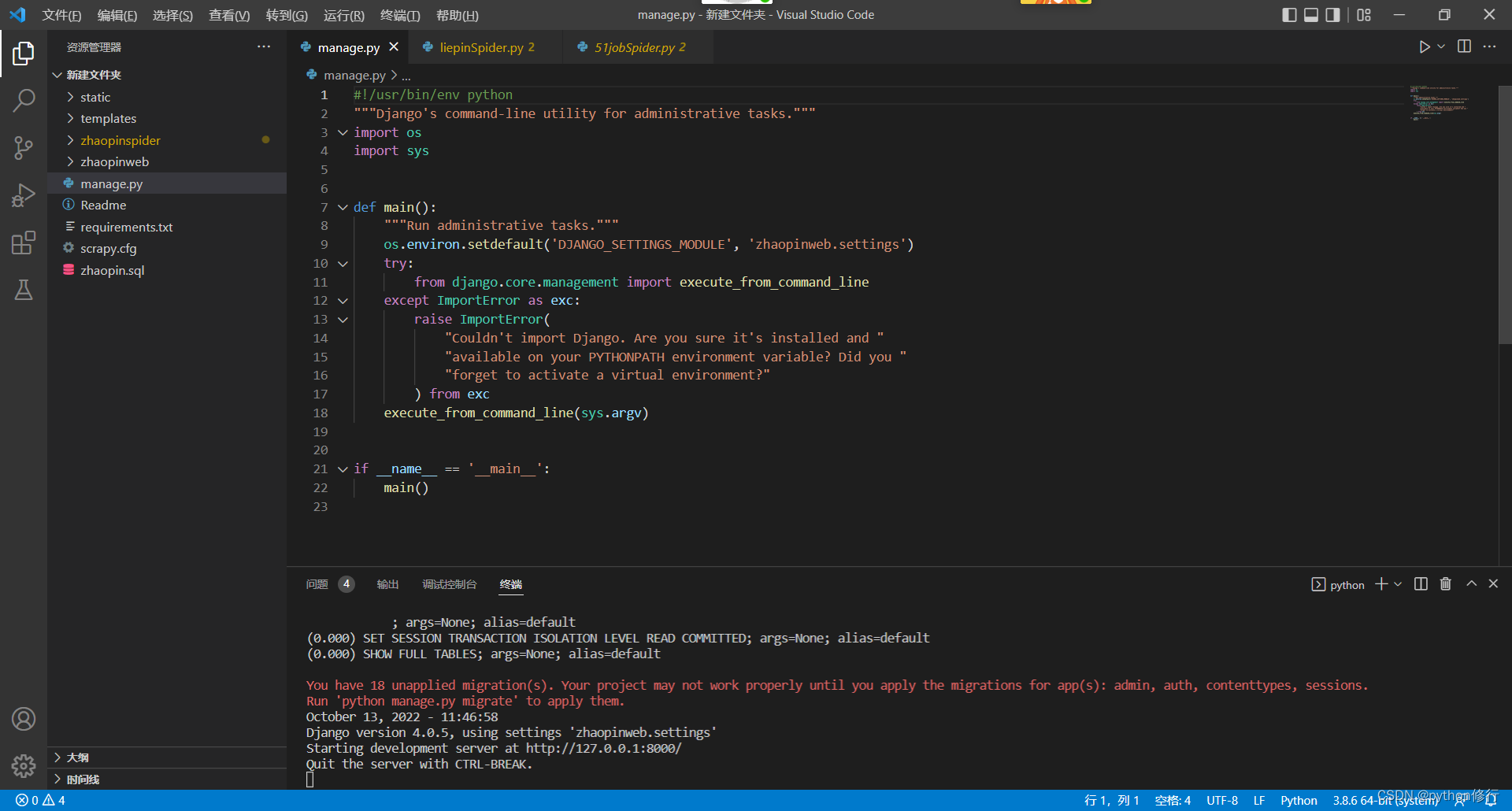The width and height of the screenshot is (1512, 811).
Task: Open the Source Control view
Action: coord(24,148)
